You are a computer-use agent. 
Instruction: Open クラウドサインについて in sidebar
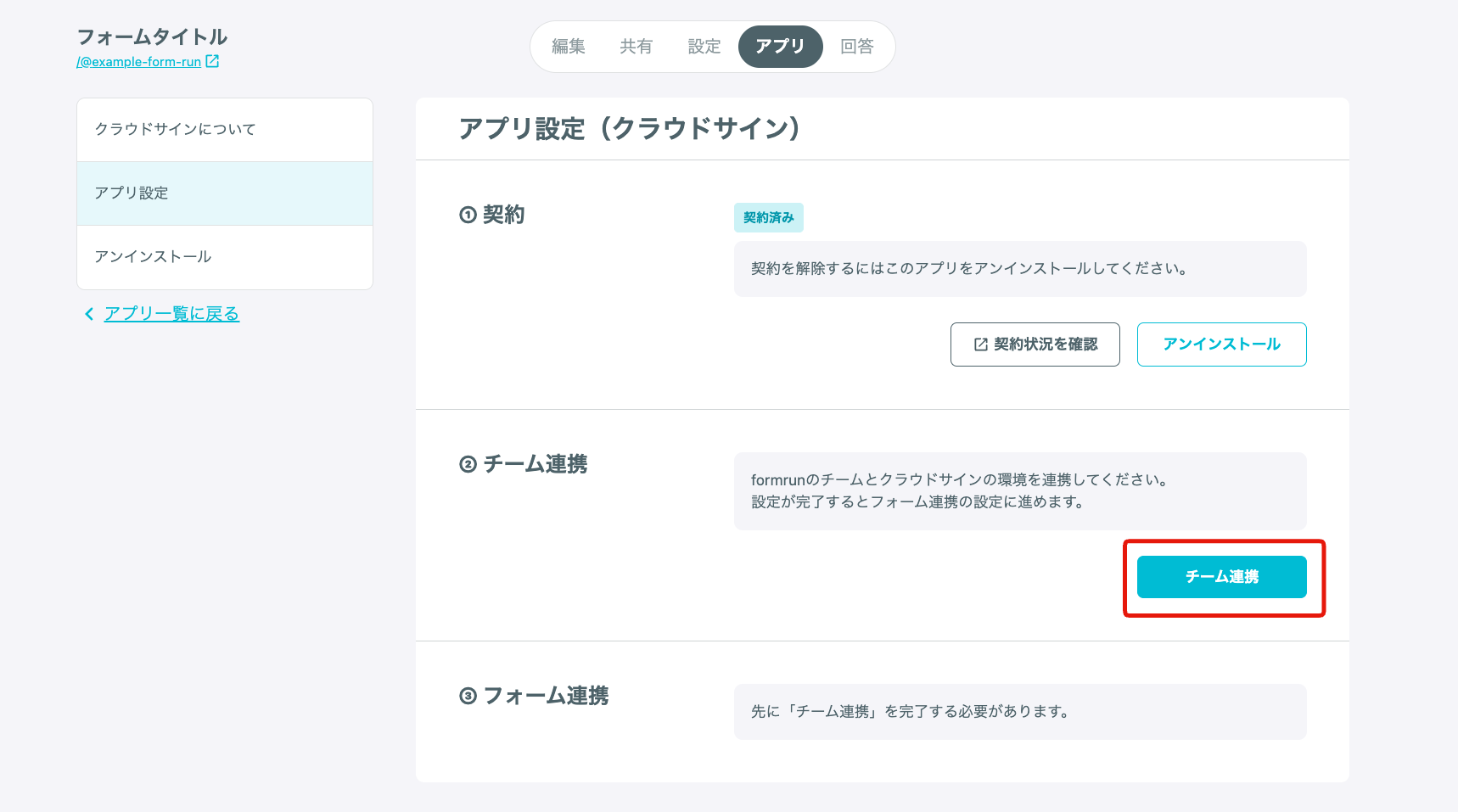[225, 130]
